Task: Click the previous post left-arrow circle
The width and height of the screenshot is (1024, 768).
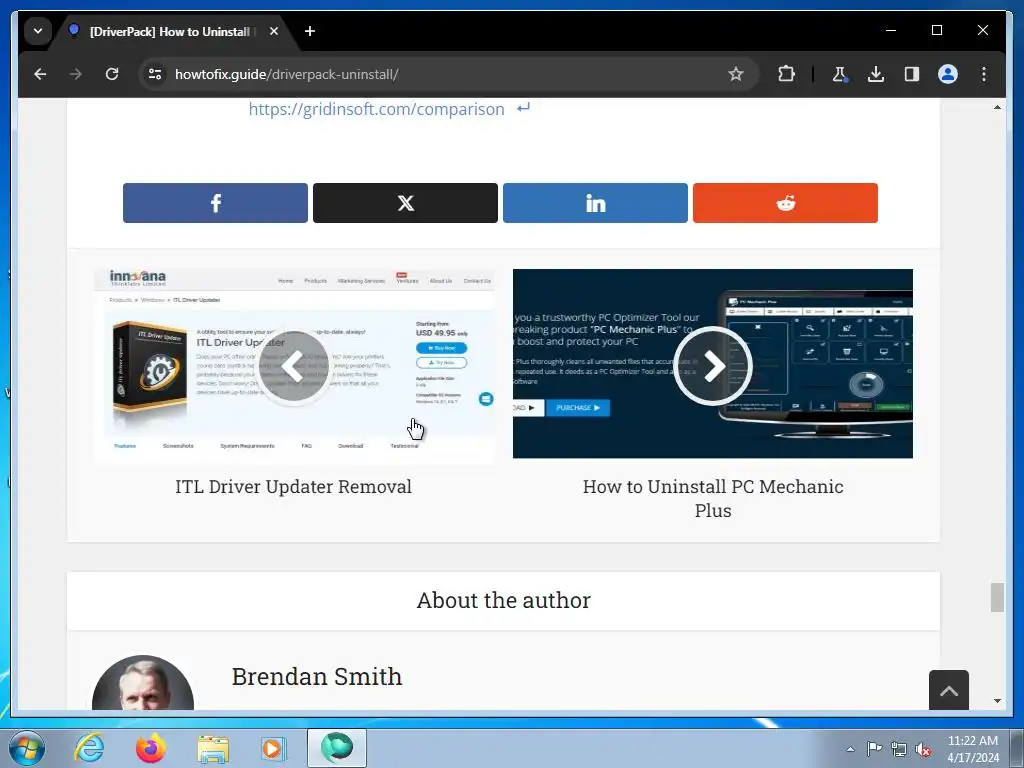Action: [x=294, y=366]
